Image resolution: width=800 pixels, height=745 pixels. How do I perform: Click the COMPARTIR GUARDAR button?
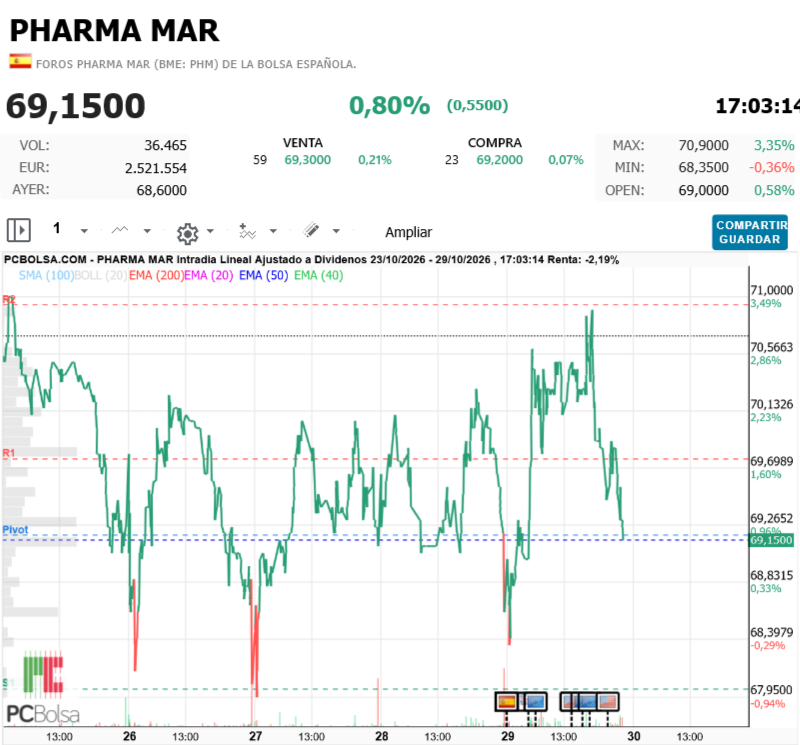click(x=749, y=232)
